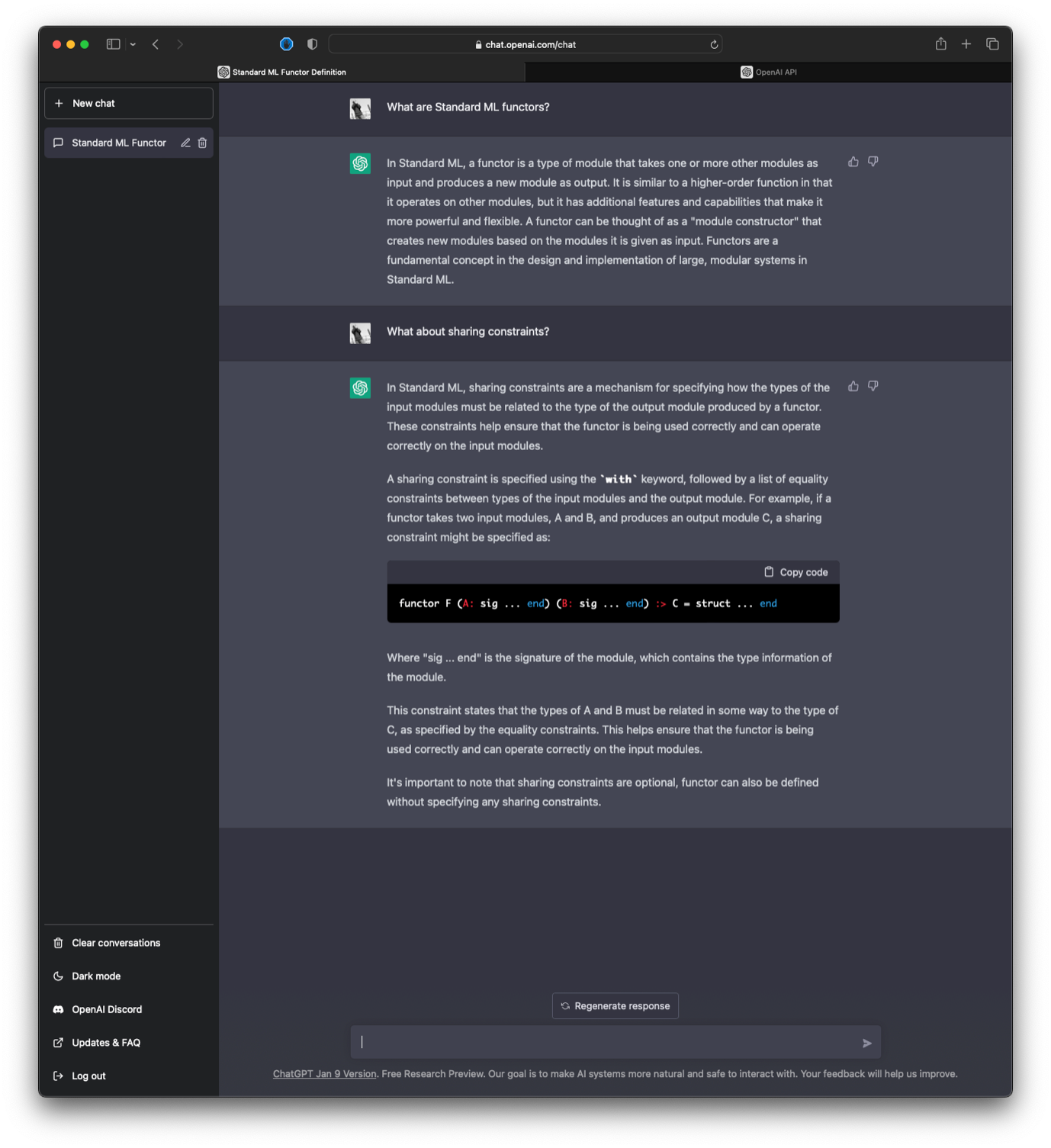
Task: Expand the sidebar dropdown chevron
Action: pyautogui.click(x=133, y=44)
